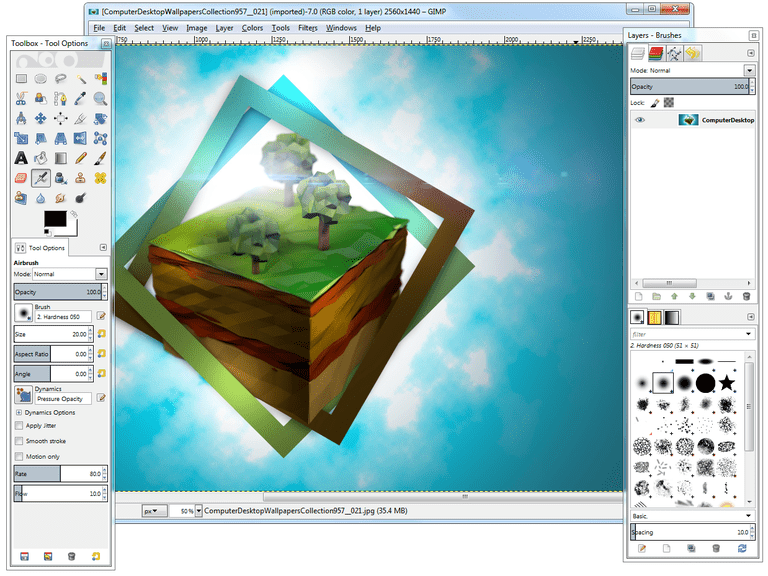Switch to the Channels tab
This screenshot has width=768, height=576.
656,53
